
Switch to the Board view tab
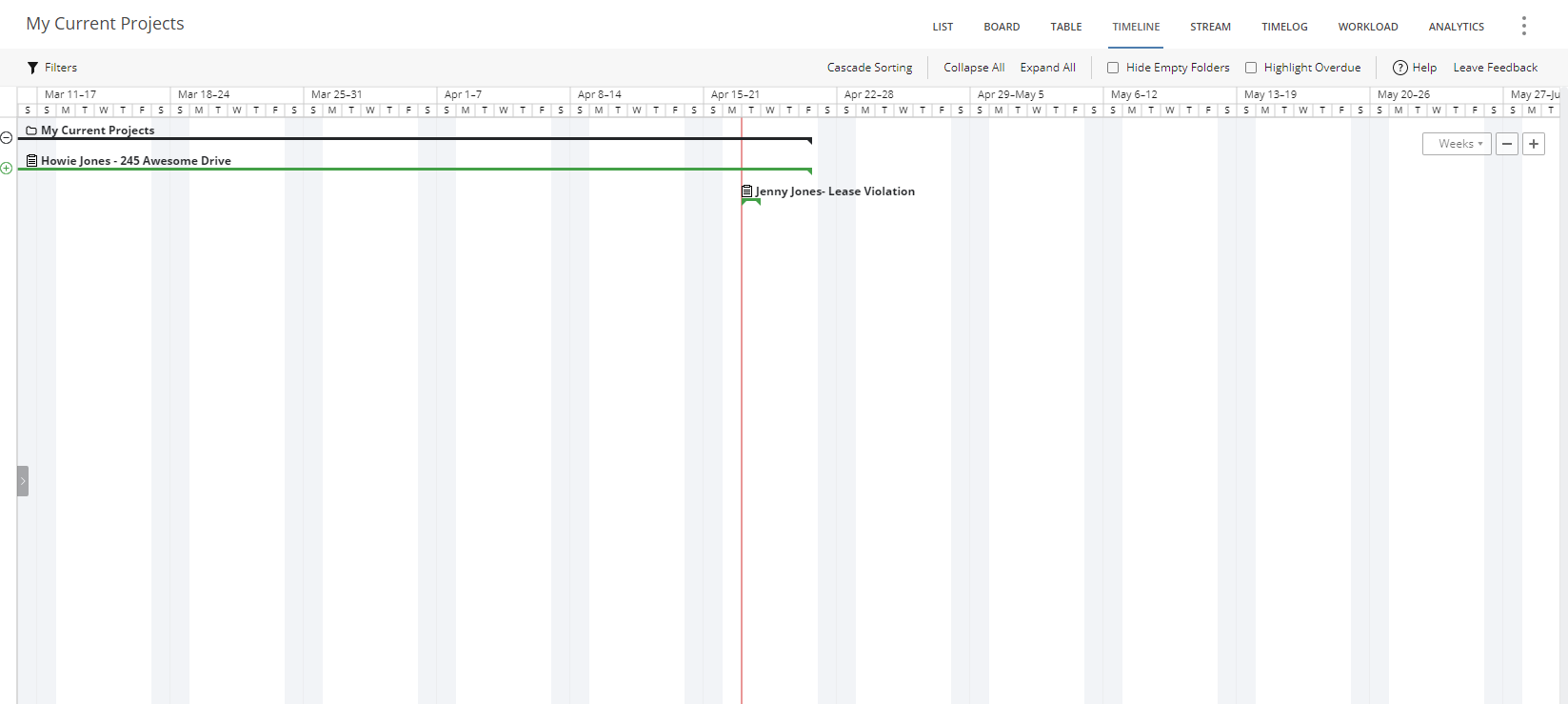pyautogui.click(x=1002, y=27)
